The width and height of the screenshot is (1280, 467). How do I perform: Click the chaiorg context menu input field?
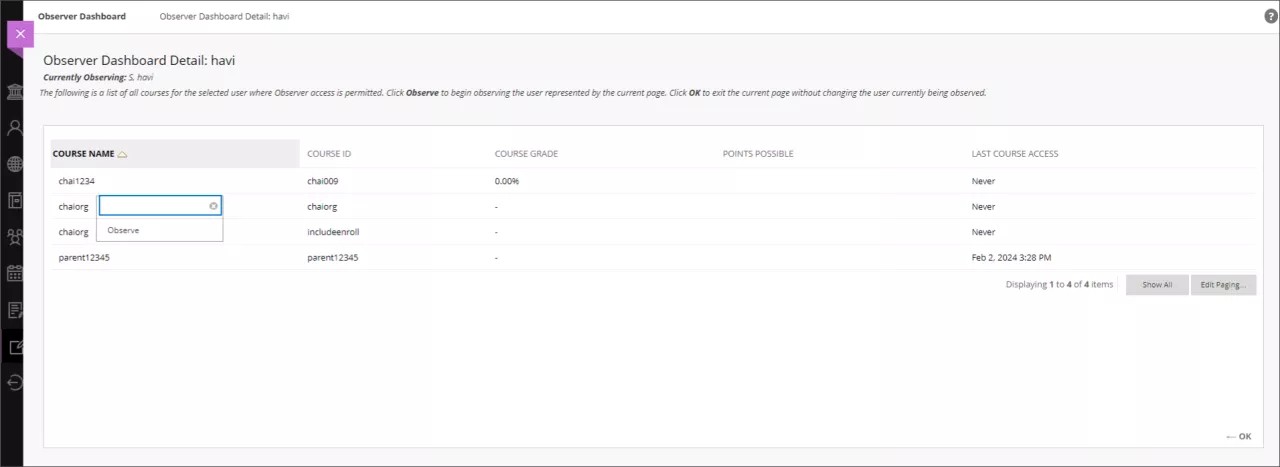coord(153,206)
